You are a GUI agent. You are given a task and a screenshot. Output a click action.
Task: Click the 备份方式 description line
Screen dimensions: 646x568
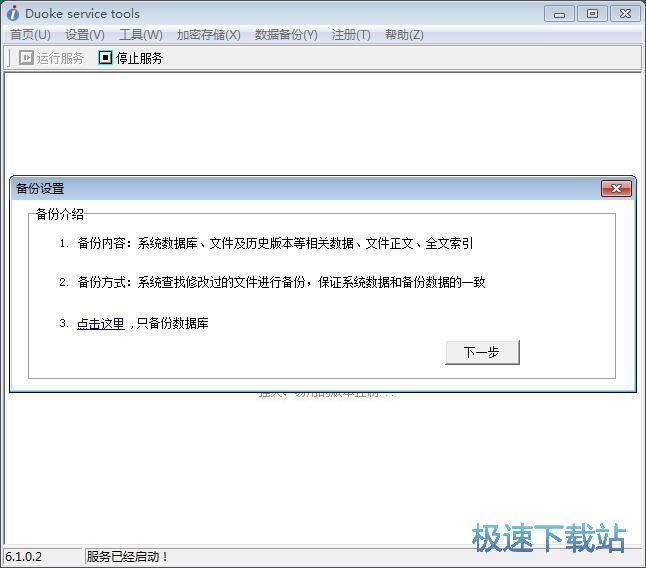click(281, 282)
